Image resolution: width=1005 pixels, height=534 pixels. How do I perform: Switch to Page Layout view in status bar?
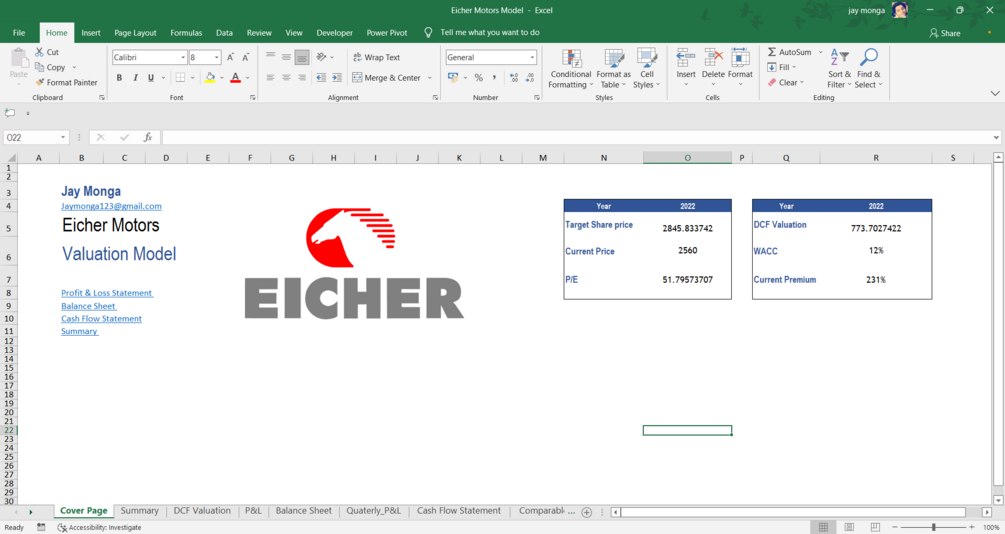[849, 527]
